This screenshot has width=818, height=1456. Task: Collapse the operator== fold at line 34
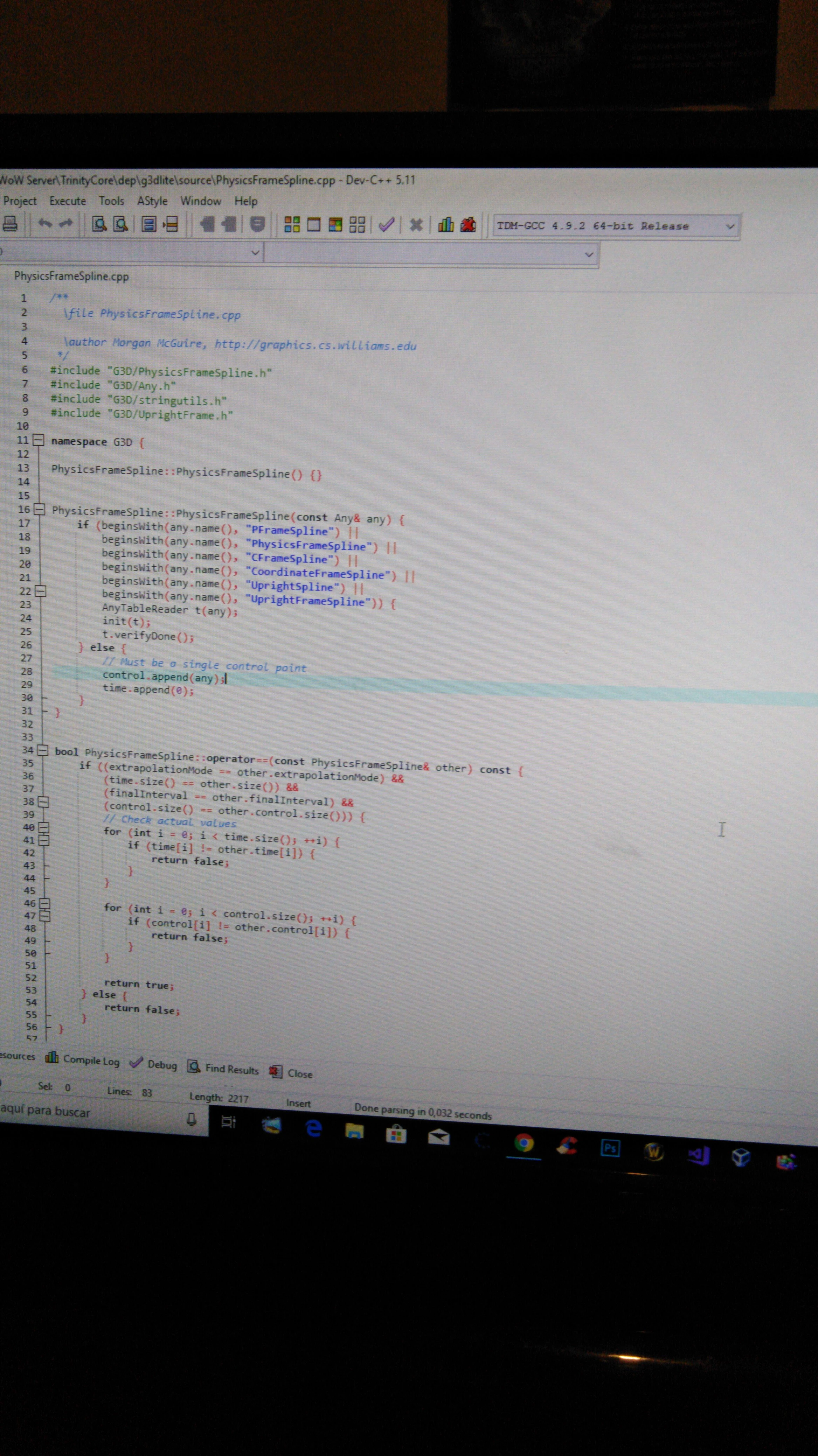(42, 751)
